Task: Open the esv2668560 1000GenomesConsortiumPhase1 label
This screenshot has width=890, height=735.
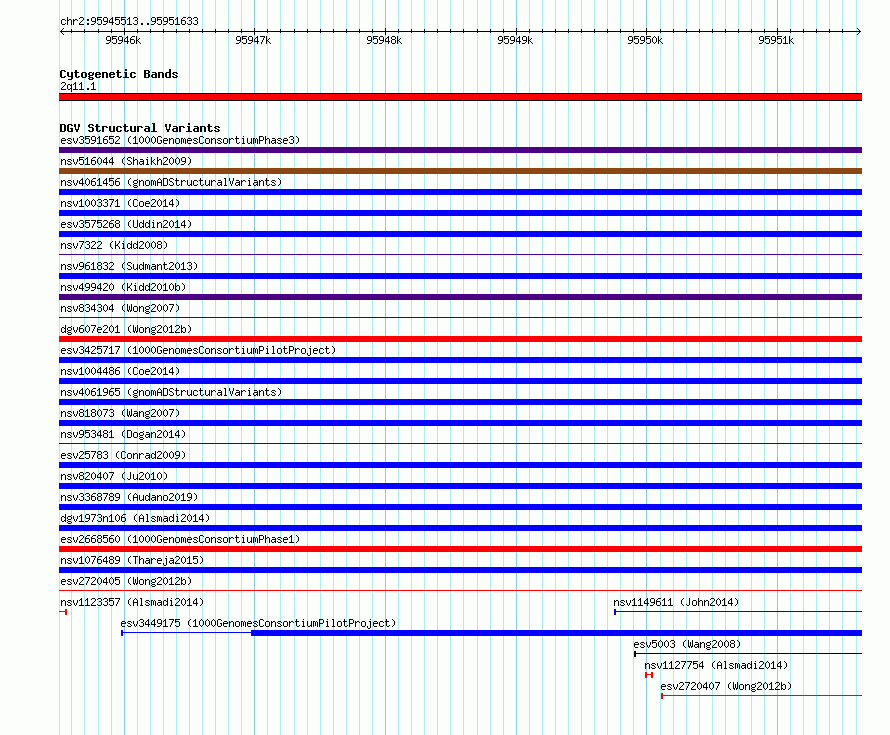Action: (180, 539)
